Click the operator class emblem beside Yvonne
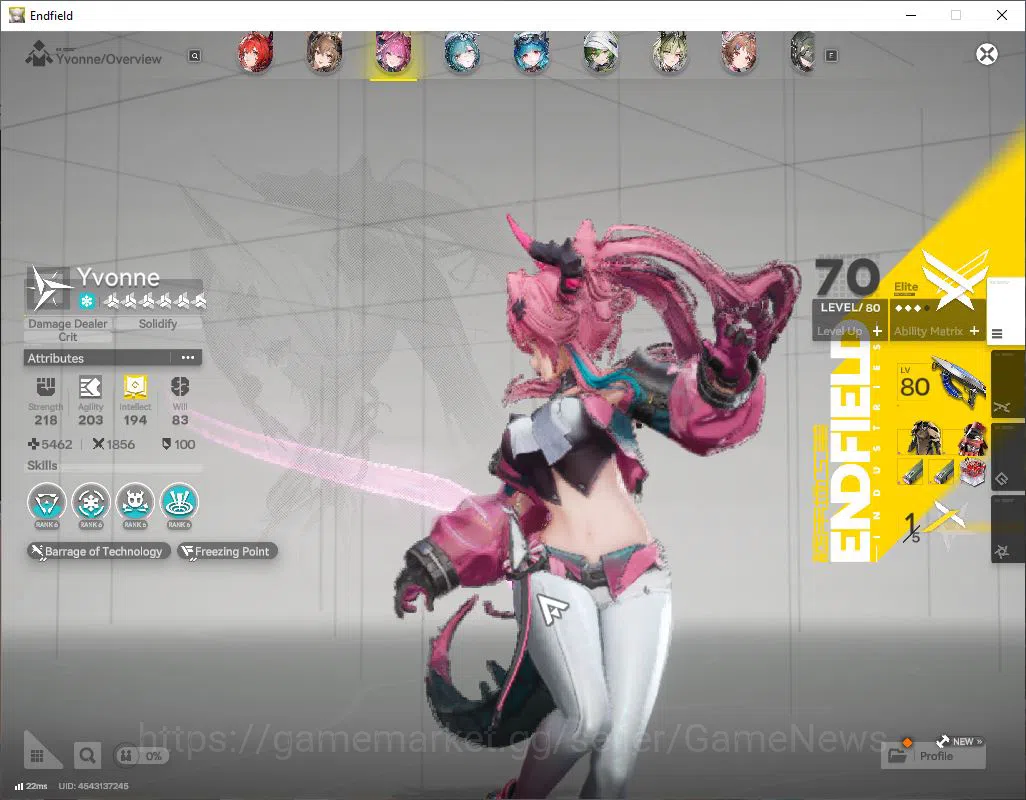This screenshot has width=1026, height=800. 48,288
